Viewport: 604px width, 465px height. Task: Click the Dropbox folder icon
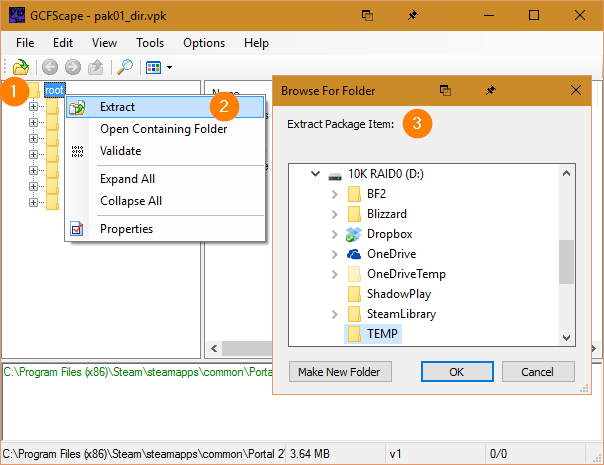(x=354, y=234)
